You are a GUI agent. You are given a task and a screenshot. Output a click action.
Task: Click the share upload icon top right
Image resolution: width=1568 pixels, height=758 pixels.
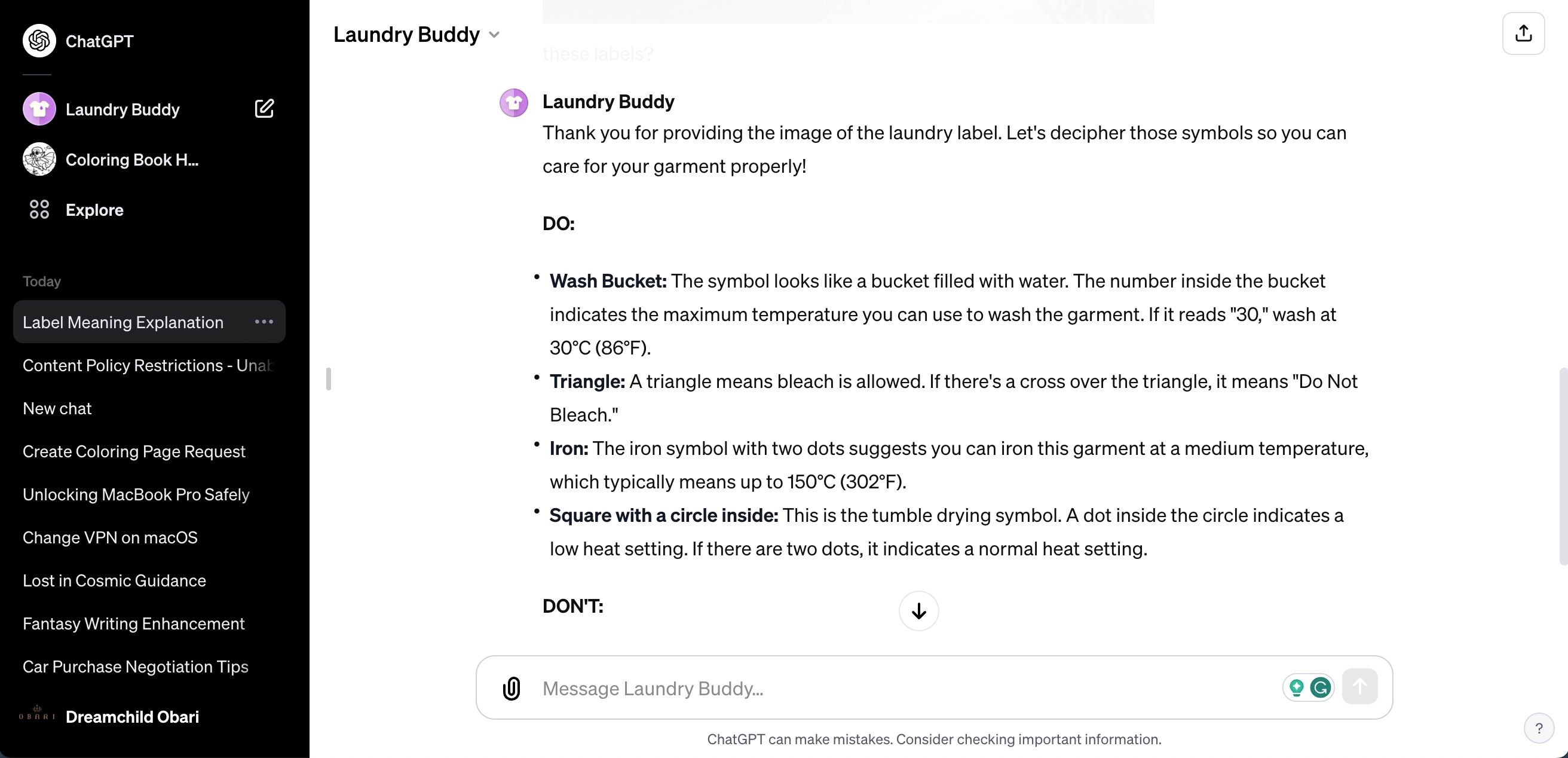pyautogui.click(x=1524, y=33)
